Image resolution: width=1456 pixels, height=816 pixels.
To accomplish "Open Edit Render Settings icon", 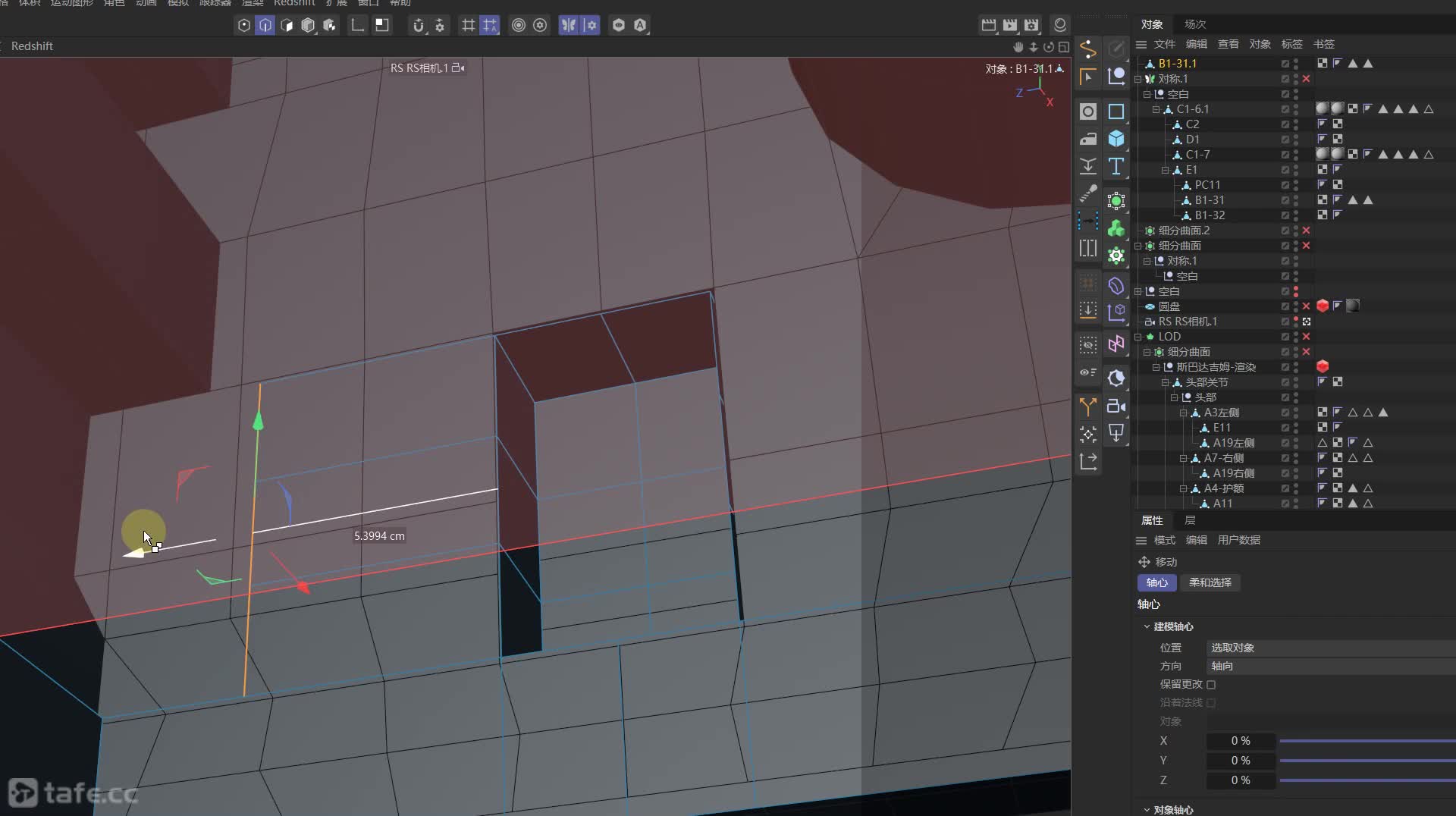I will [1031, 25].
